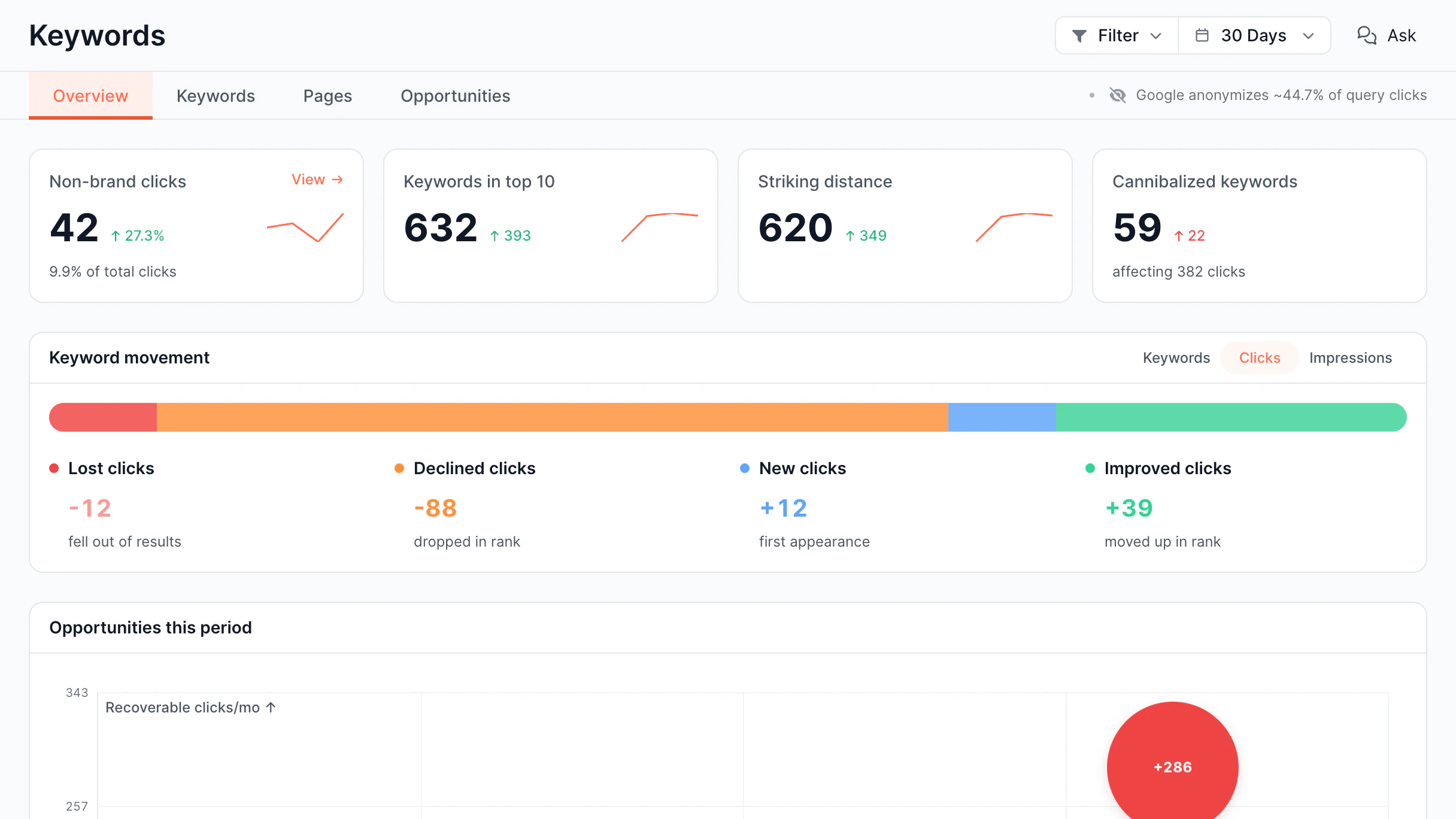Click the +12 New clicks value
Screen dimensions: 1456x819
pos(783,508)
